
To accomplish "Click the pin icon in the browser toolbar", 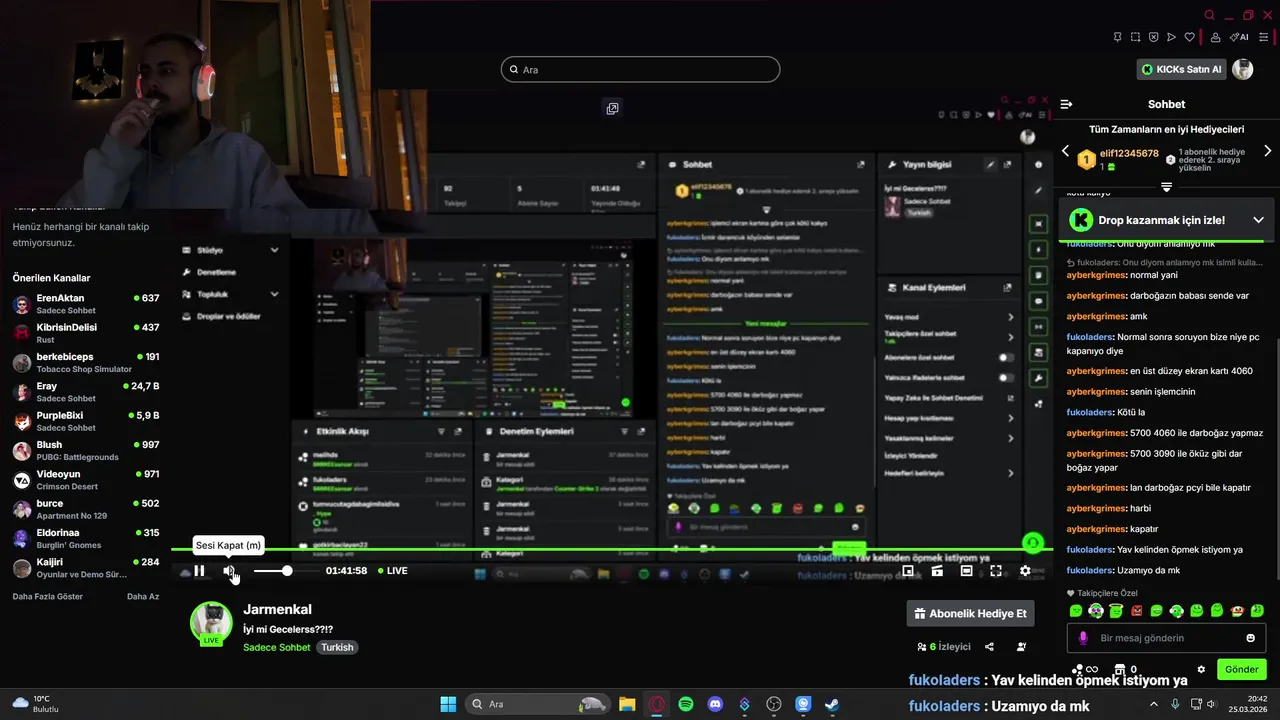I will click(x=1117, y=37).
